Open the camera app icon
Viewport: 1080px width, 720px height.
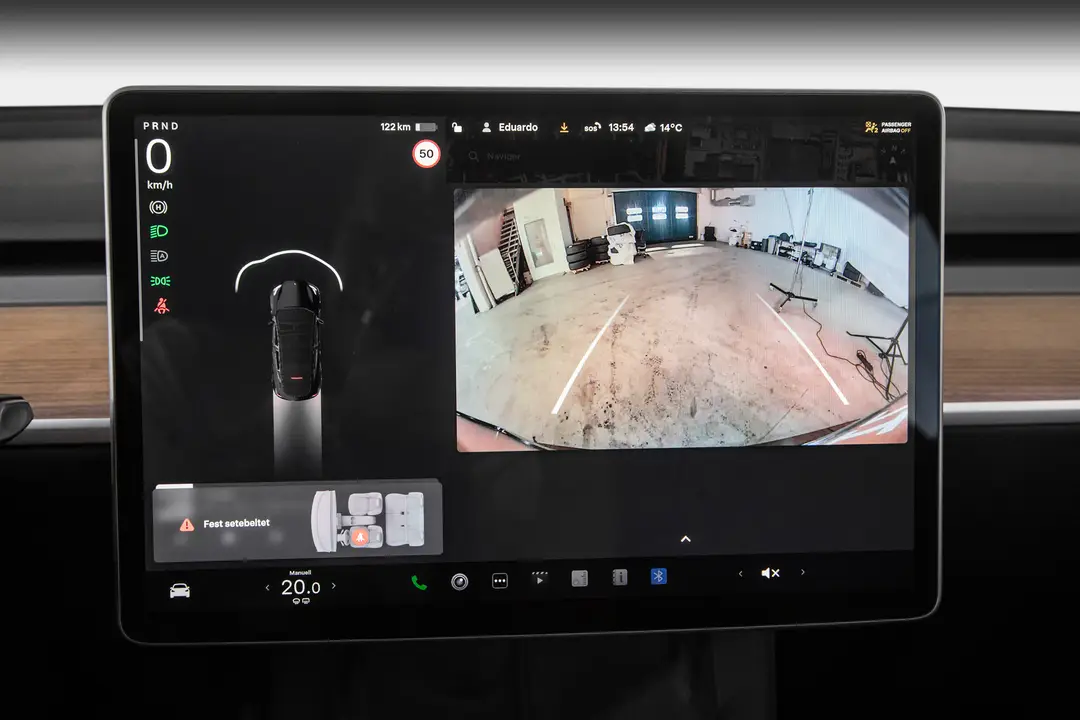tap(459, 582)
